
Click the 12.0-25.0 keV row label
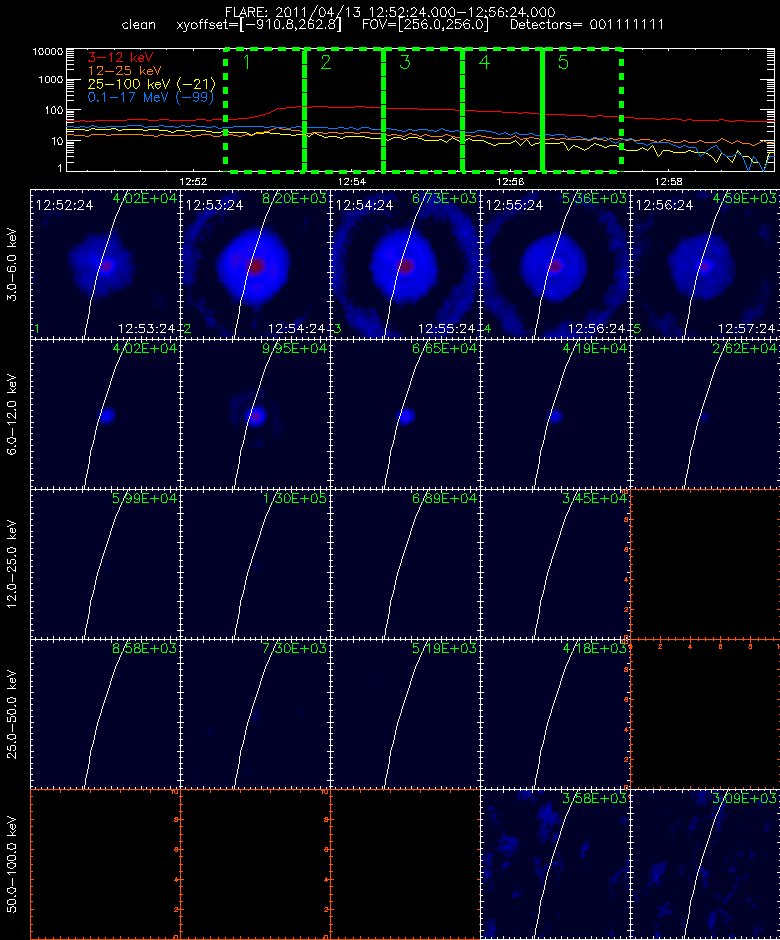13,564
